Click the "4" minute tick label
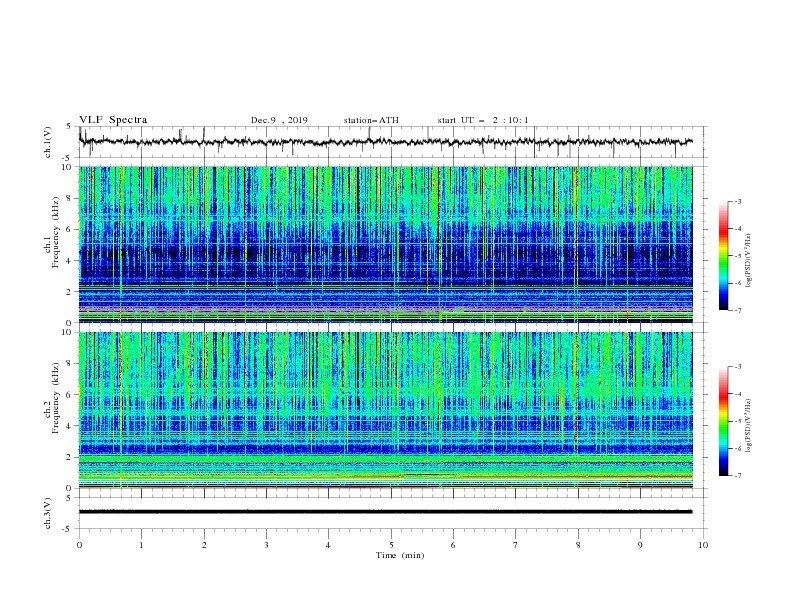 click(x=329, y=545)
